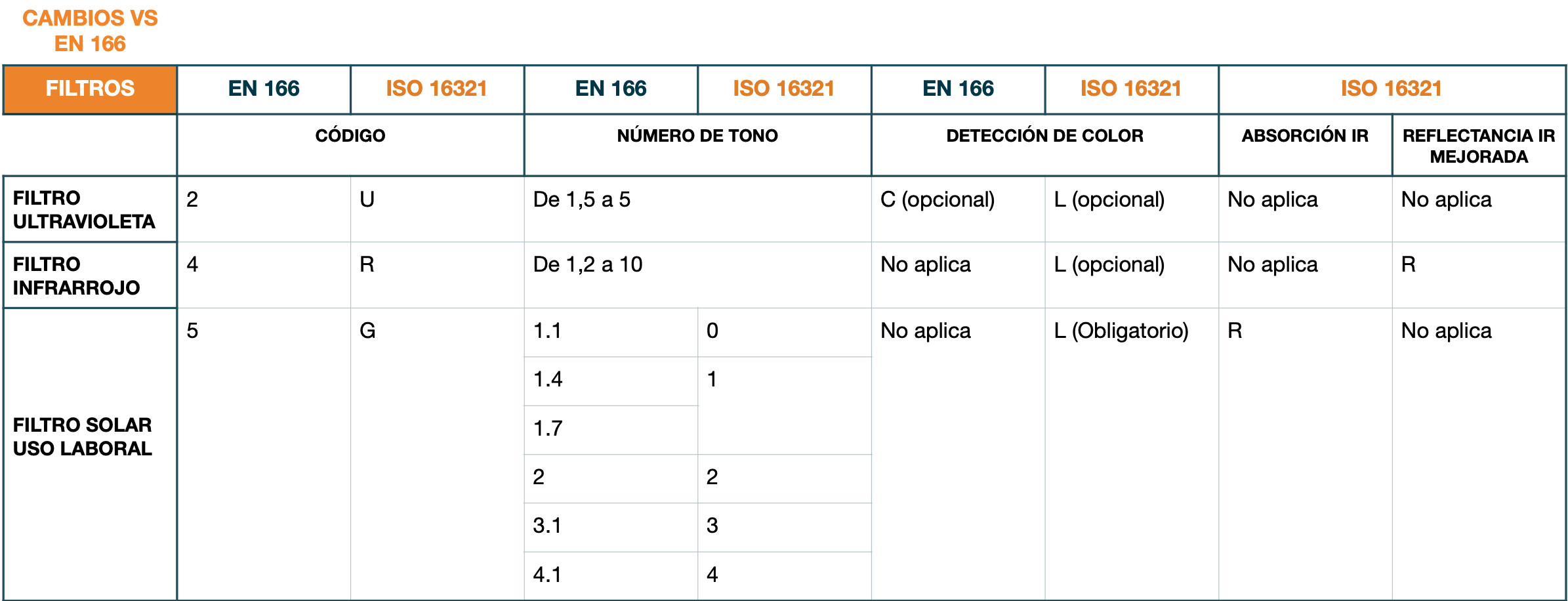Click the orange FILTROS header cell
Viewport: 1568px width, 601px height.
pos(90,89)
